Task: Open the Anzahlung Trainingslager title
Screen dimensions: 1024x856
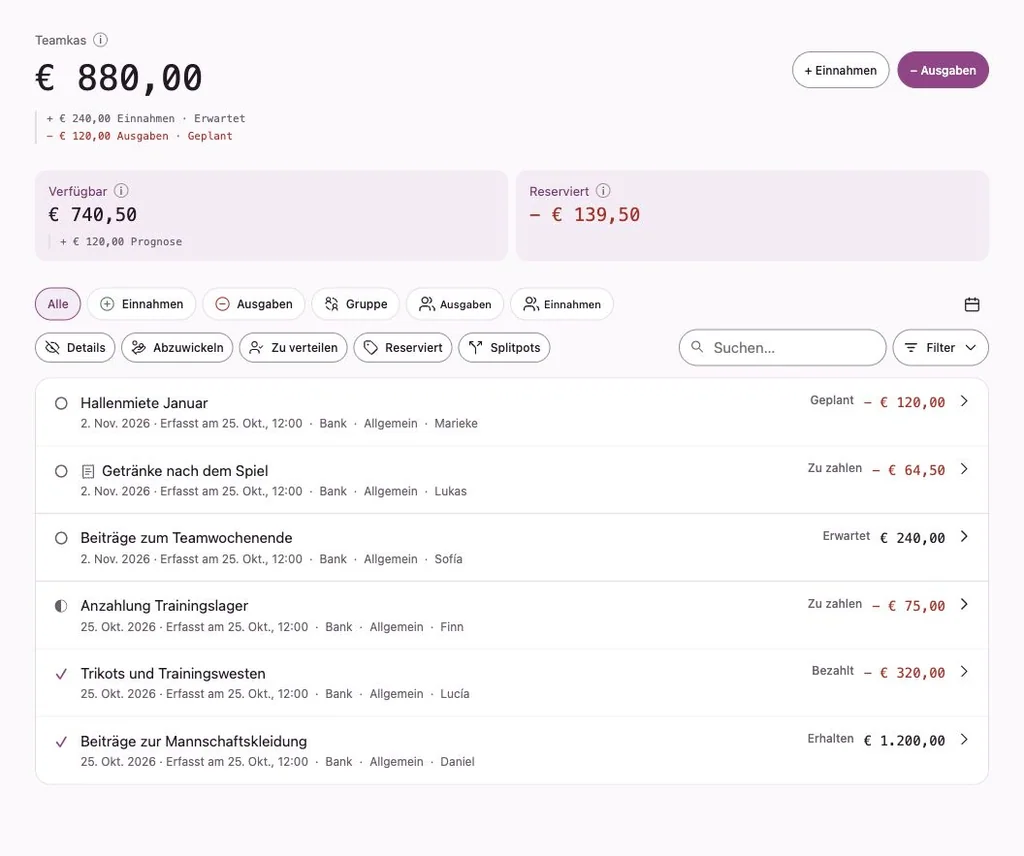Action: tap(165, 606)
